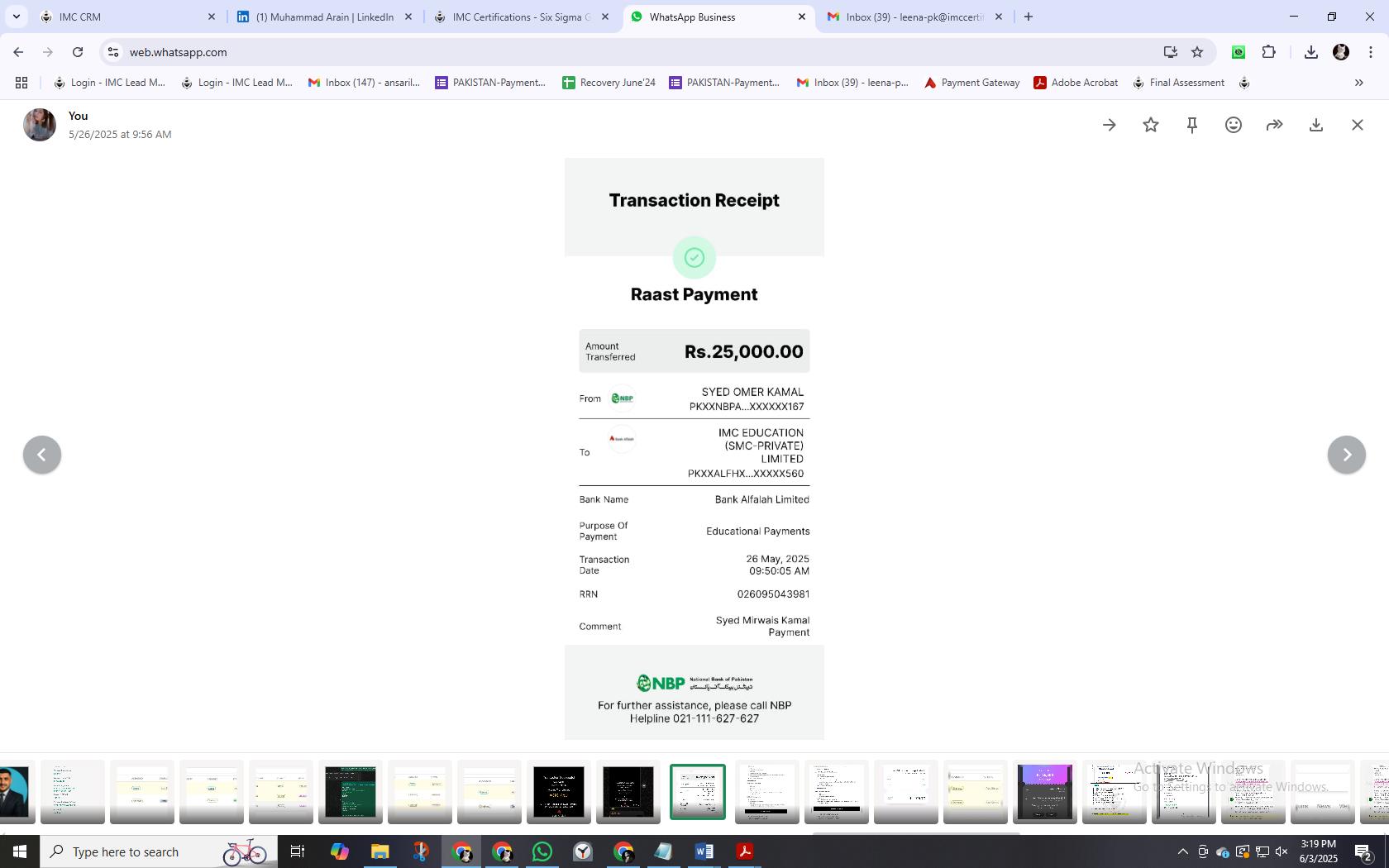Open Adobe Acrobat from taskbar
Viewport: 1389px width, 868px height.
click(x=745, y=851)
